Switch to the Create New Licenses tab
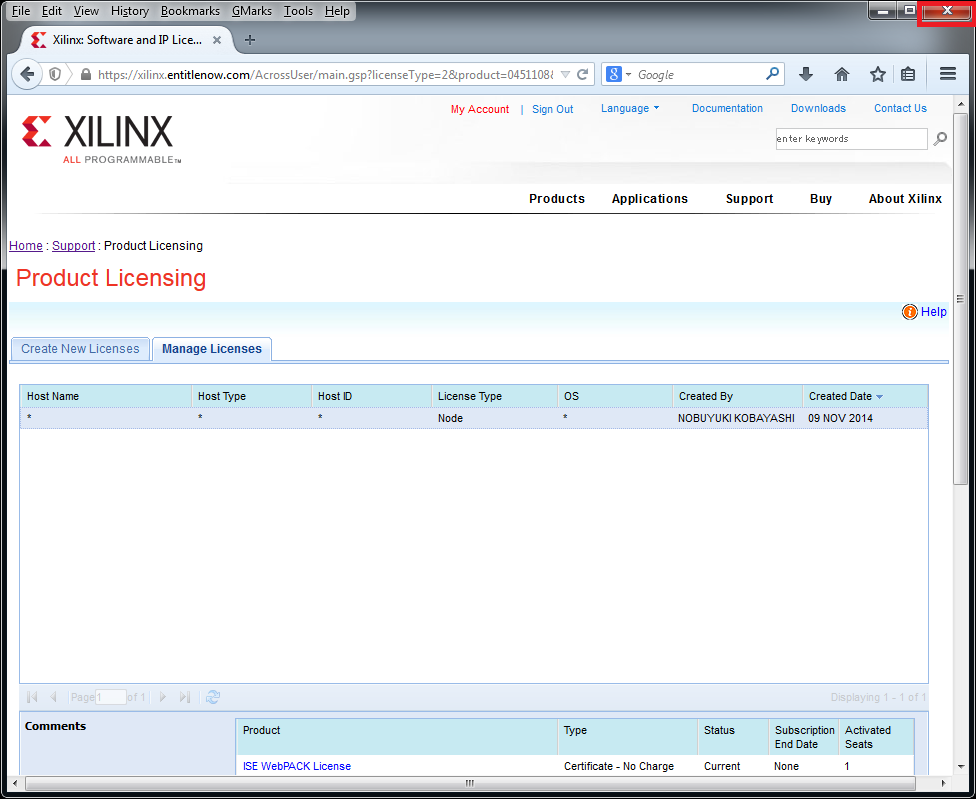976x799 pixels. (80, 349)
